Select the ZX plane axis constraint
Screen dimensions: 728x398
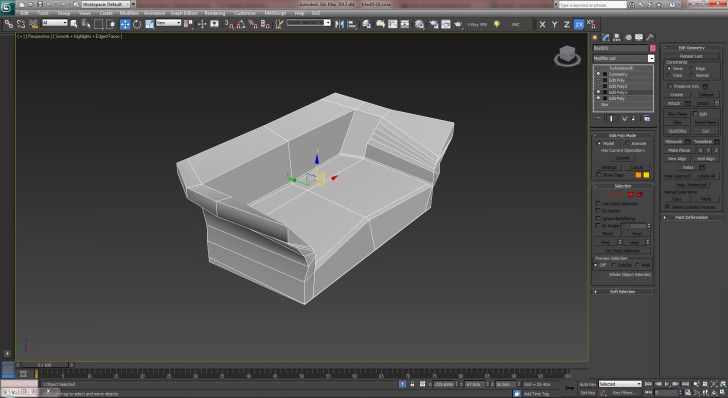pos(578,24)
